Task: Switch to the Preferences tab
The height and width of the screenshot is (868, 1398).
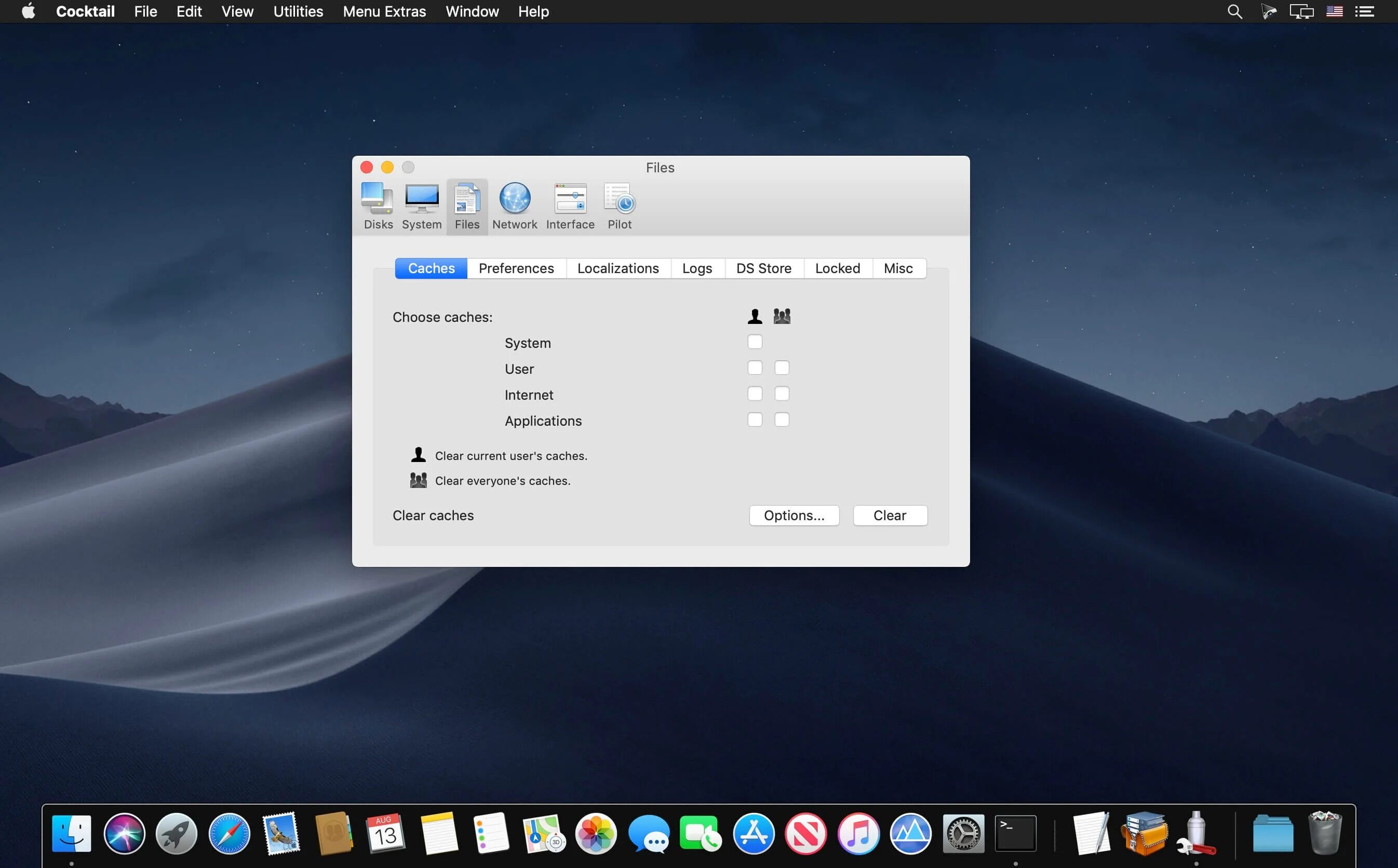Action: click(x=516, y=268)
